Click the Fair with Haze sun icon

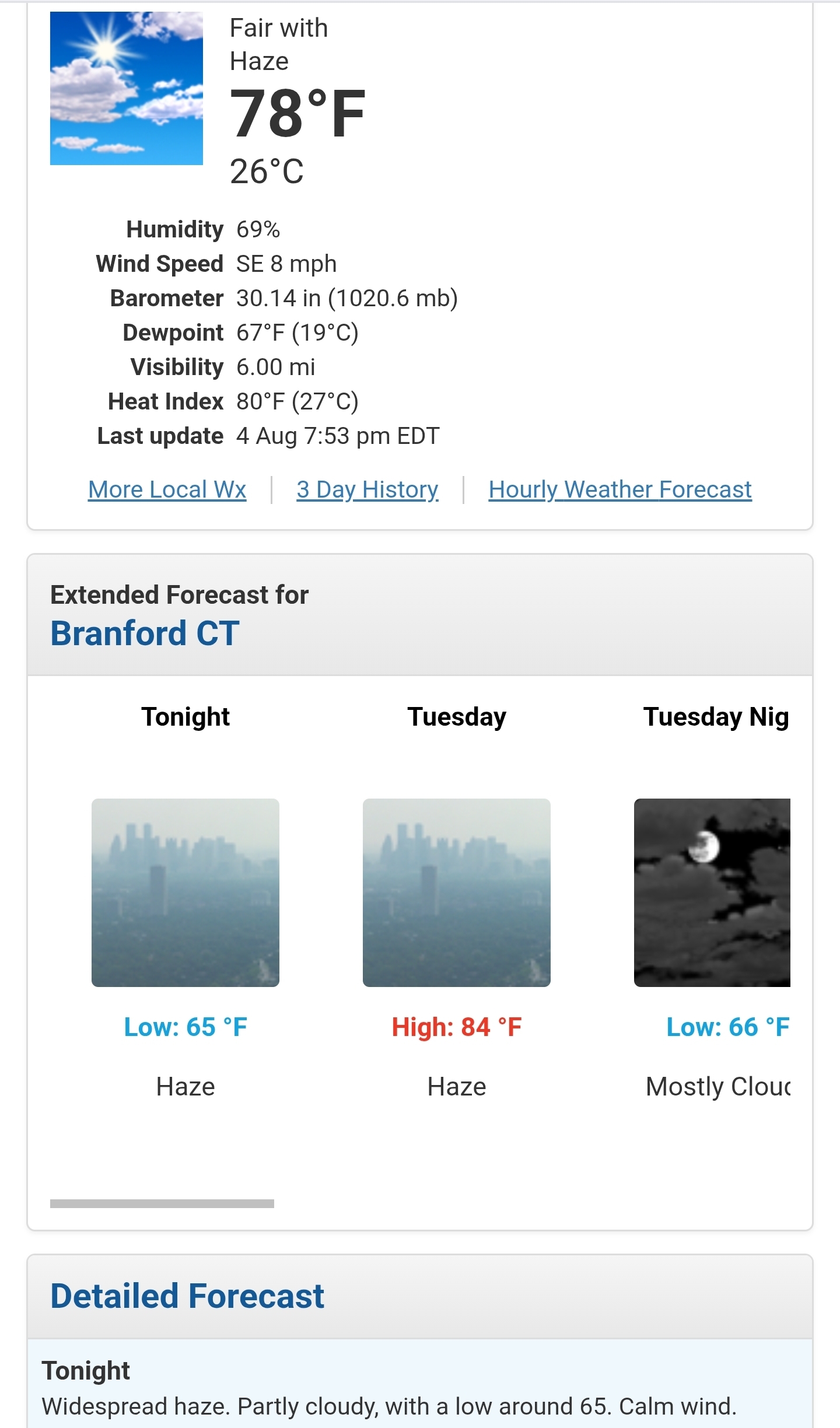point(127,88)
